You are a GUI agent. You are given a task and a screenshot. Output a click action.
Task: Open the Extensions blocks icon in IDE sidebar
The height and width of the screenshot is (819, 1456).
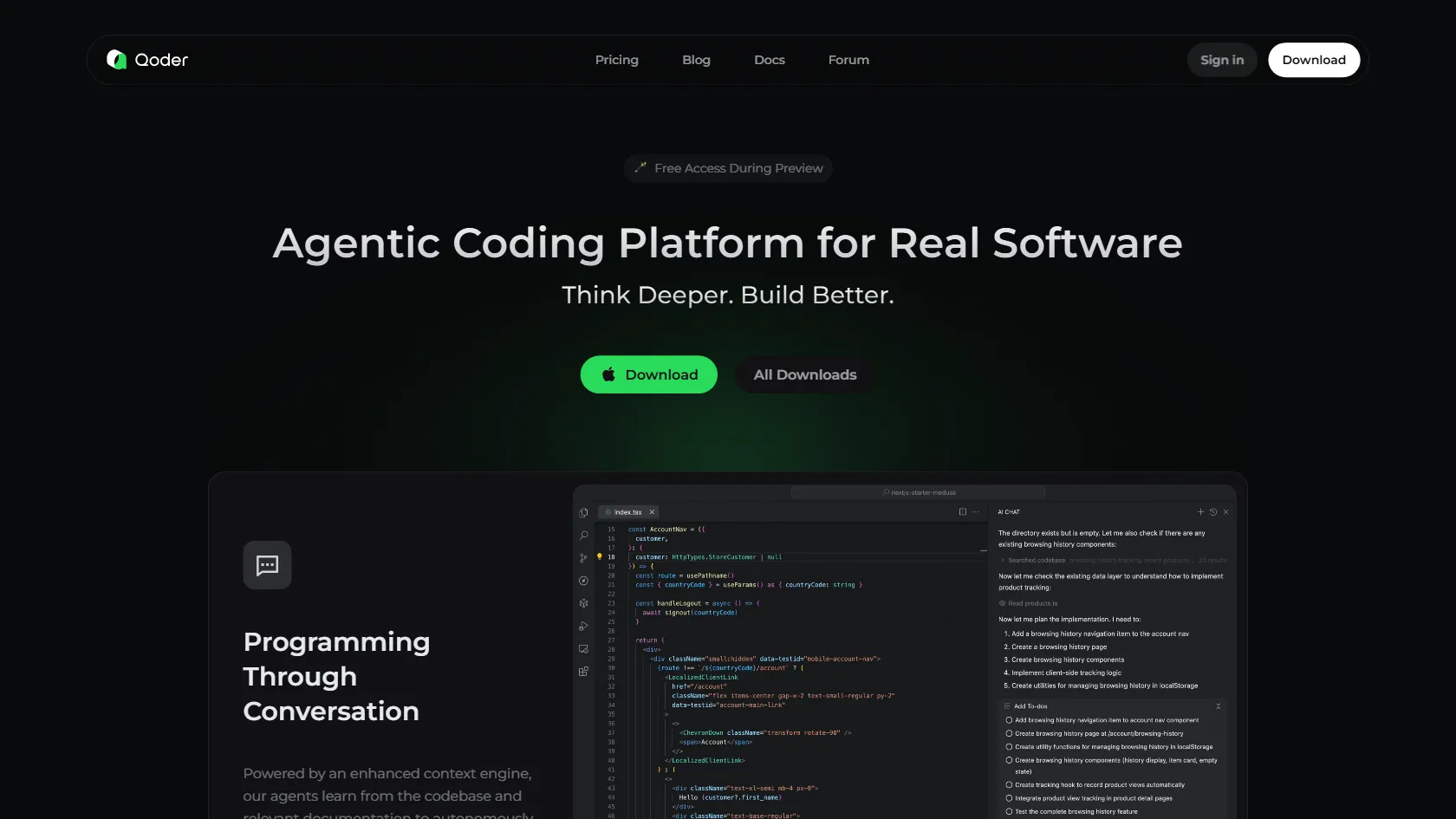tap(583, 671)
